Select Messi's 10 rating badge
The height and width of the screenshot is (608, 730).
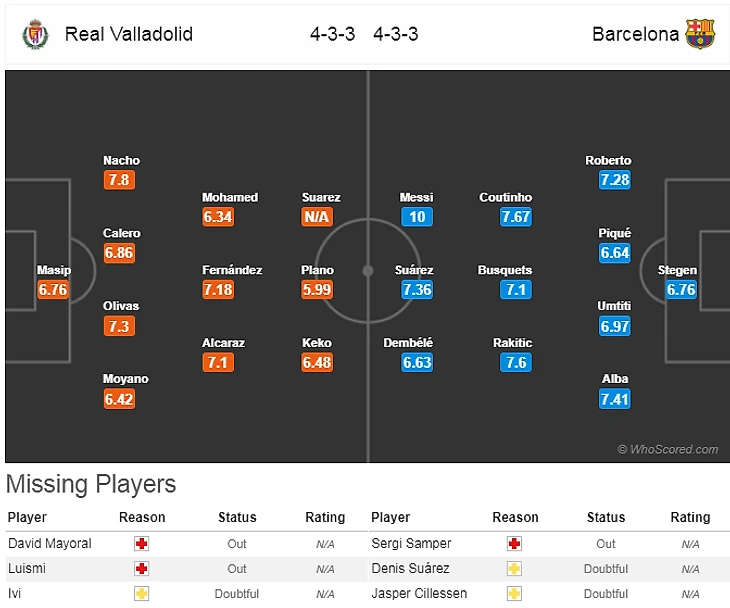pos(417,217)
